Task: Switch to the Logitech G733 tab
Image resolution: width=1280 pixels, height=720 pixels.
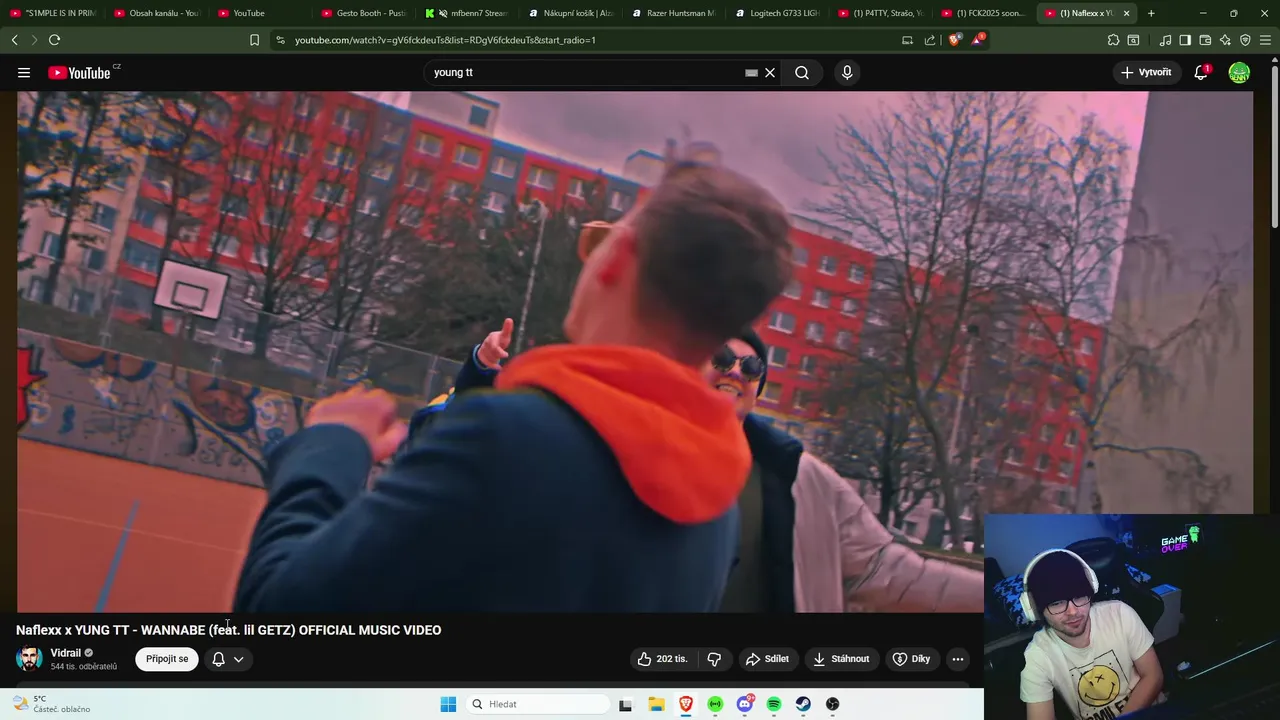Action: point(780,13)
